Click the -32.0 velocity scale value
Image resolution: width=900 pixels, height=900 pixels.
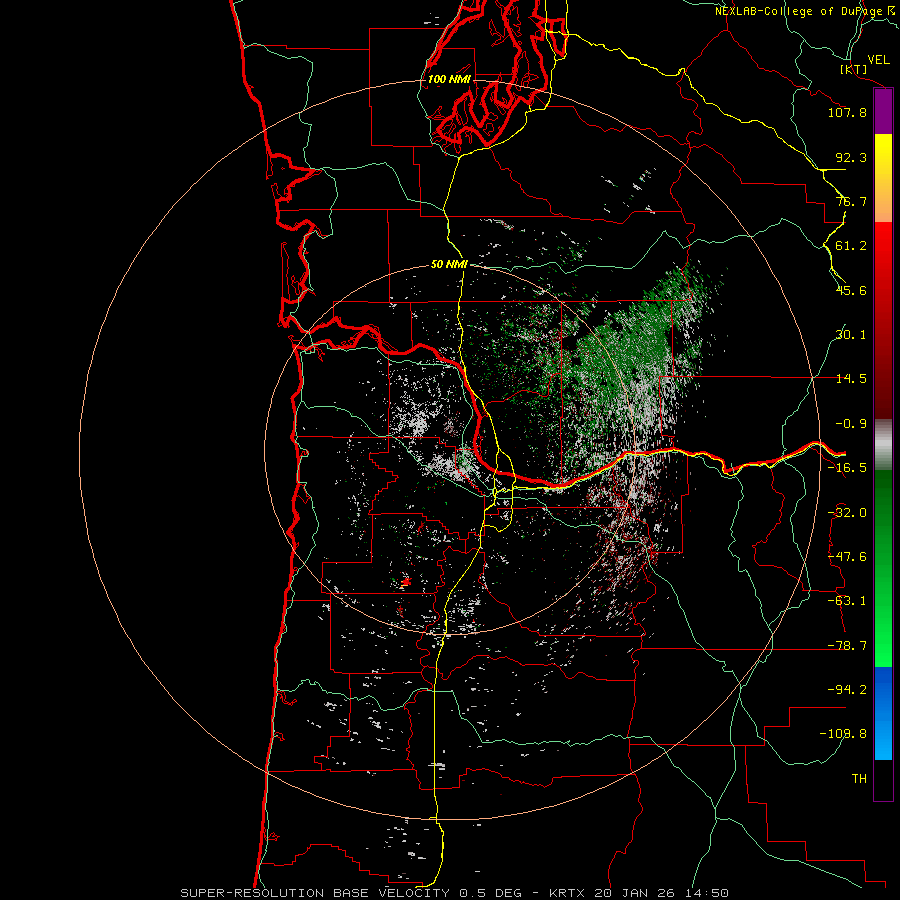(847, 513)
